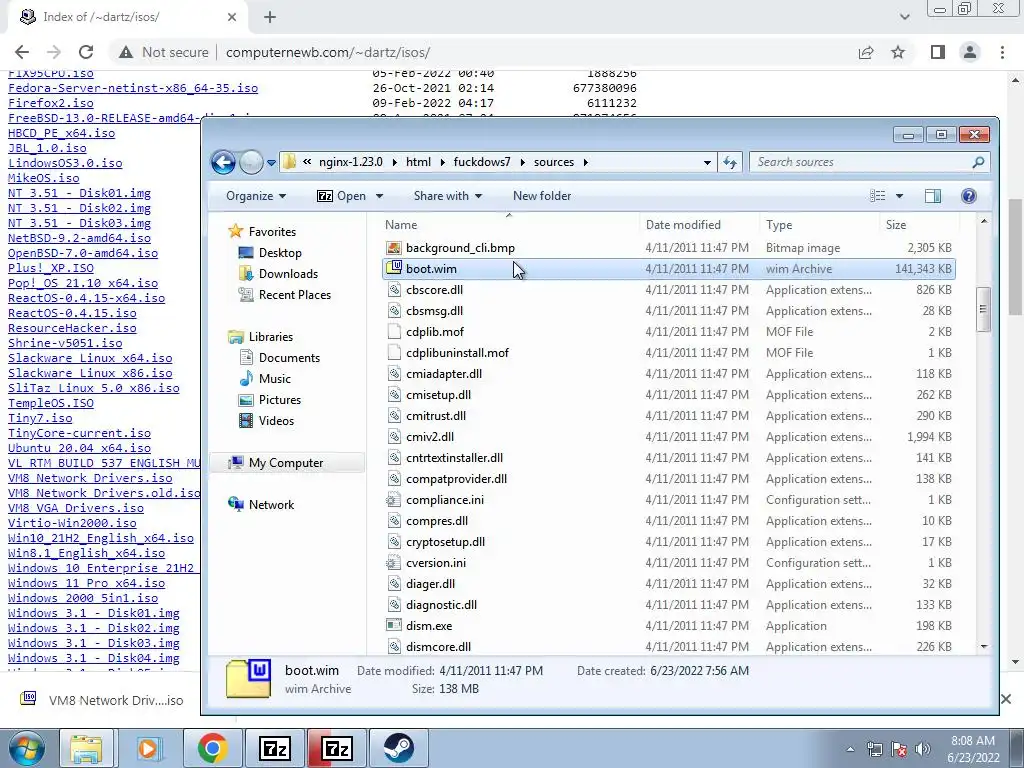Expand the view options dropdown arrow

tap(899, 196)
